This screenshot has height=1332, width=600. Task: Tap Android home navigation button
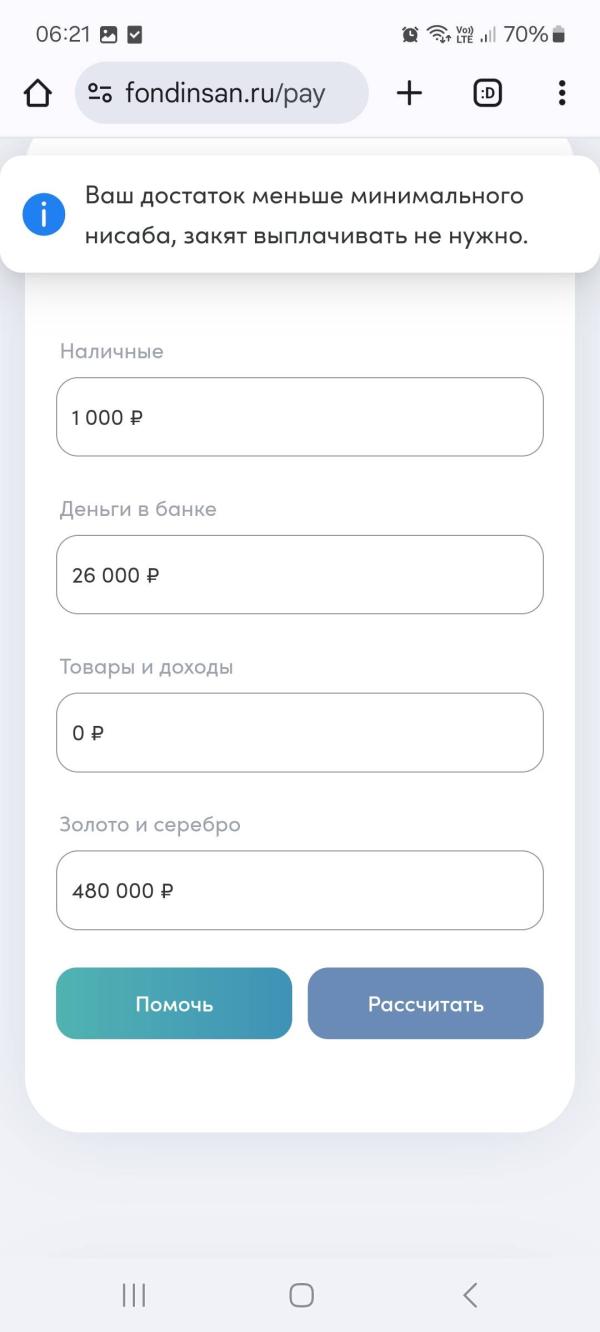(301, 1295)
